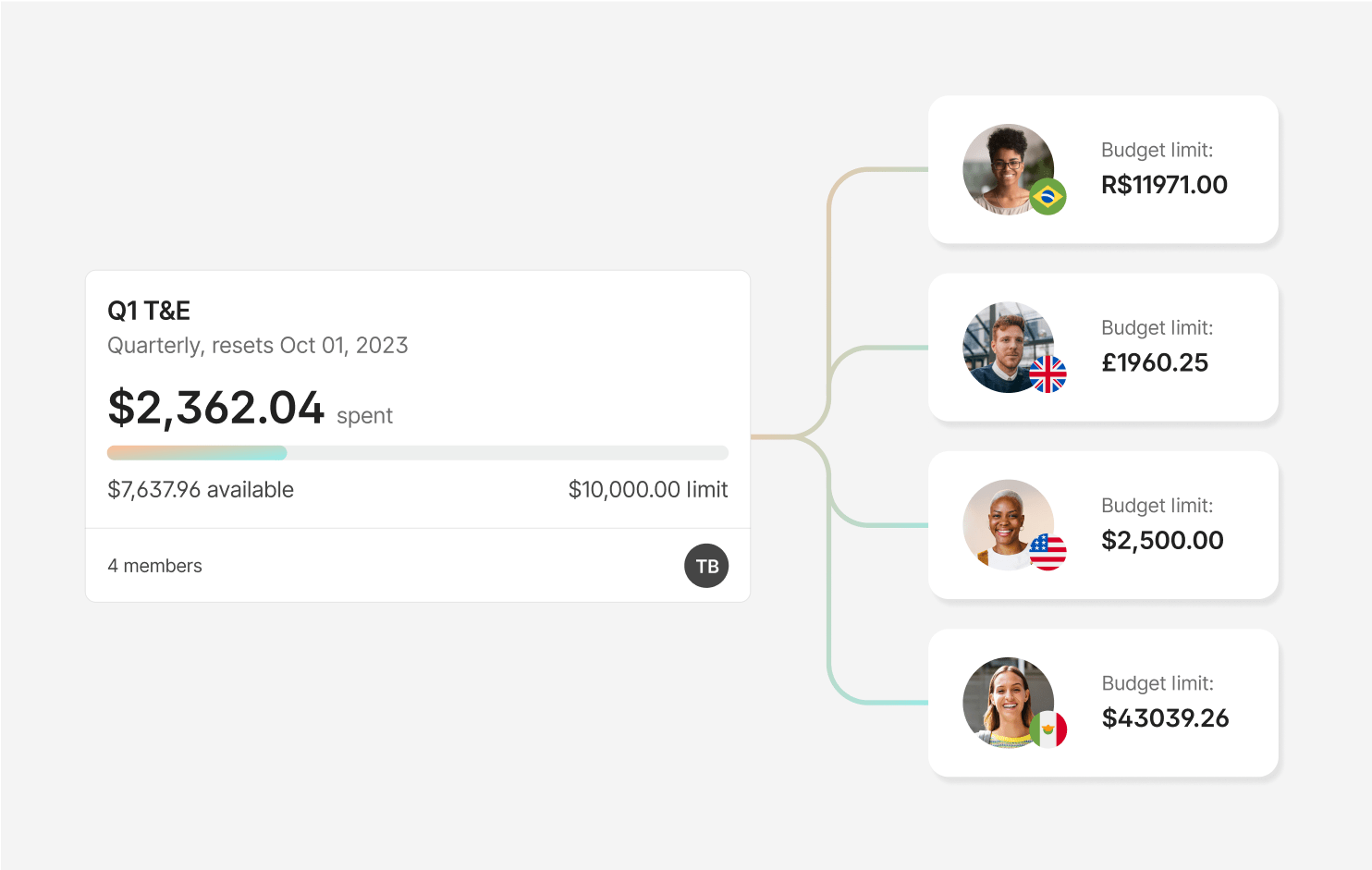Click the $2,362.04 spent amount
The width and height of the screenshot is (1372, 870).
(x=216, y=408)
